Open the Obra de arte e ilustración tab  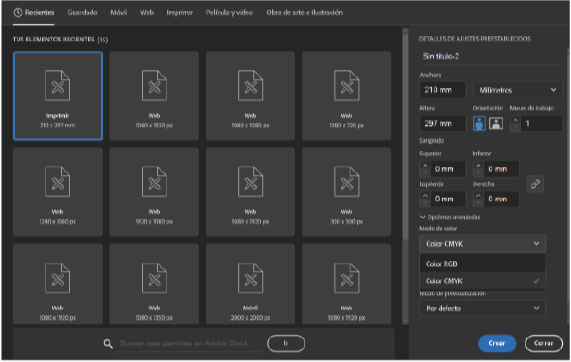(x=304, y=13)
